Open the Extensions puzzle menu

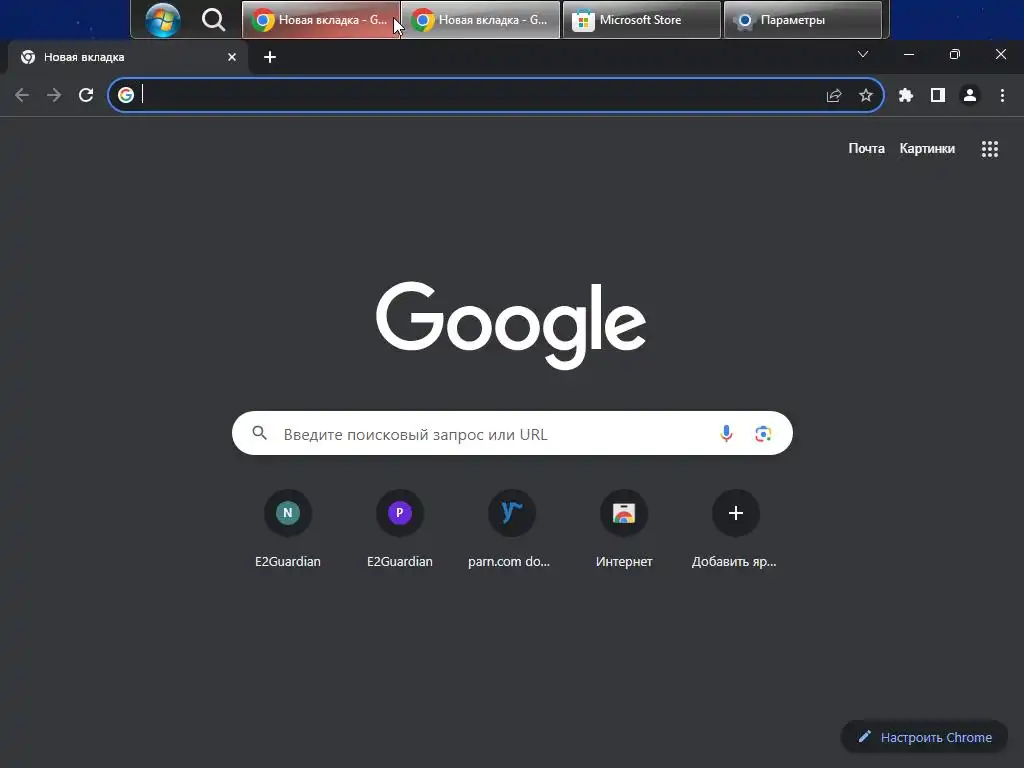(x=906, y=95)
